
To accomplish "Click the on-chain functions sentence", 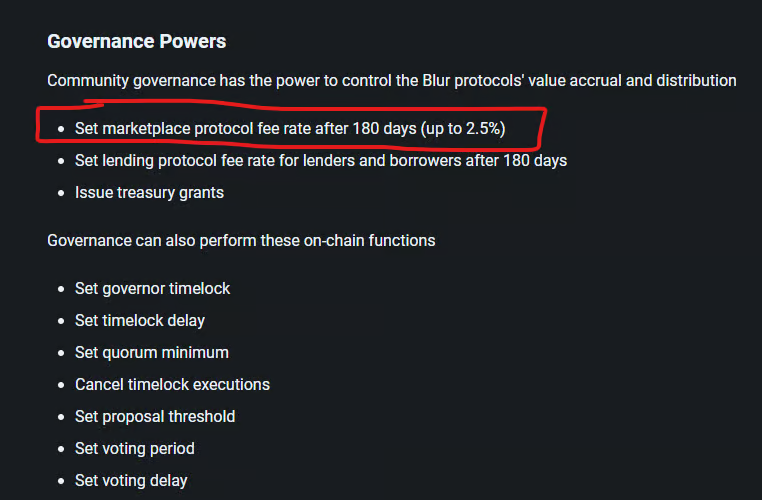I will (x=241, y=240).
